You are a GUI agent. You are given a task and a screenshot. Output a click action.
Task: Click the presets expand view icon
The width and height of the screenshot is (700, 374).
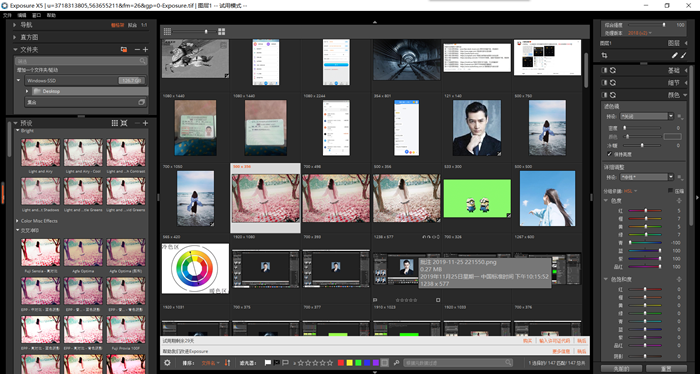pos(124,123)
